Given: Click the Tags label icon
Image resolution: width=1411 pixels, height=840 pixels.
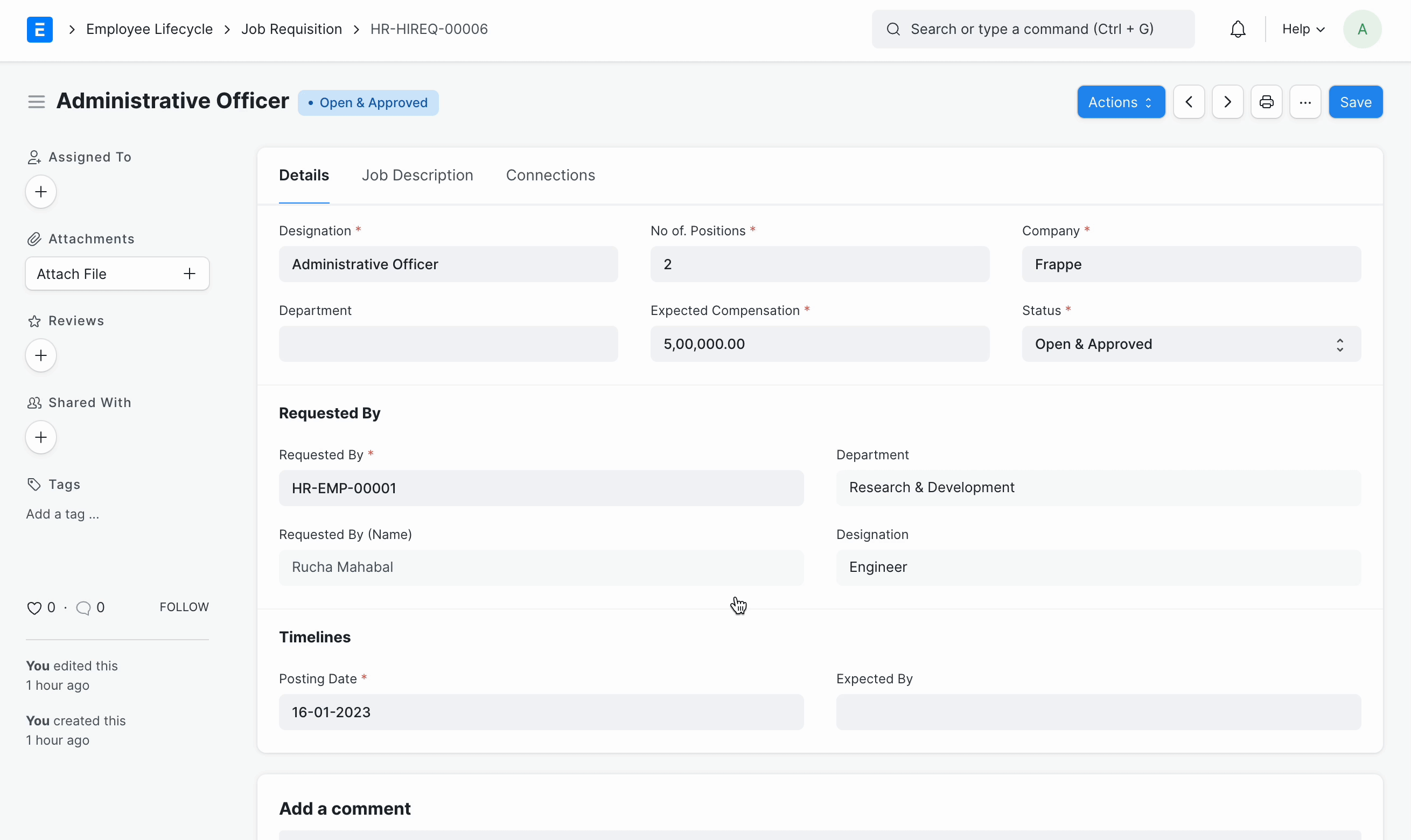Looking at the screenshot, I should (34, 484).
